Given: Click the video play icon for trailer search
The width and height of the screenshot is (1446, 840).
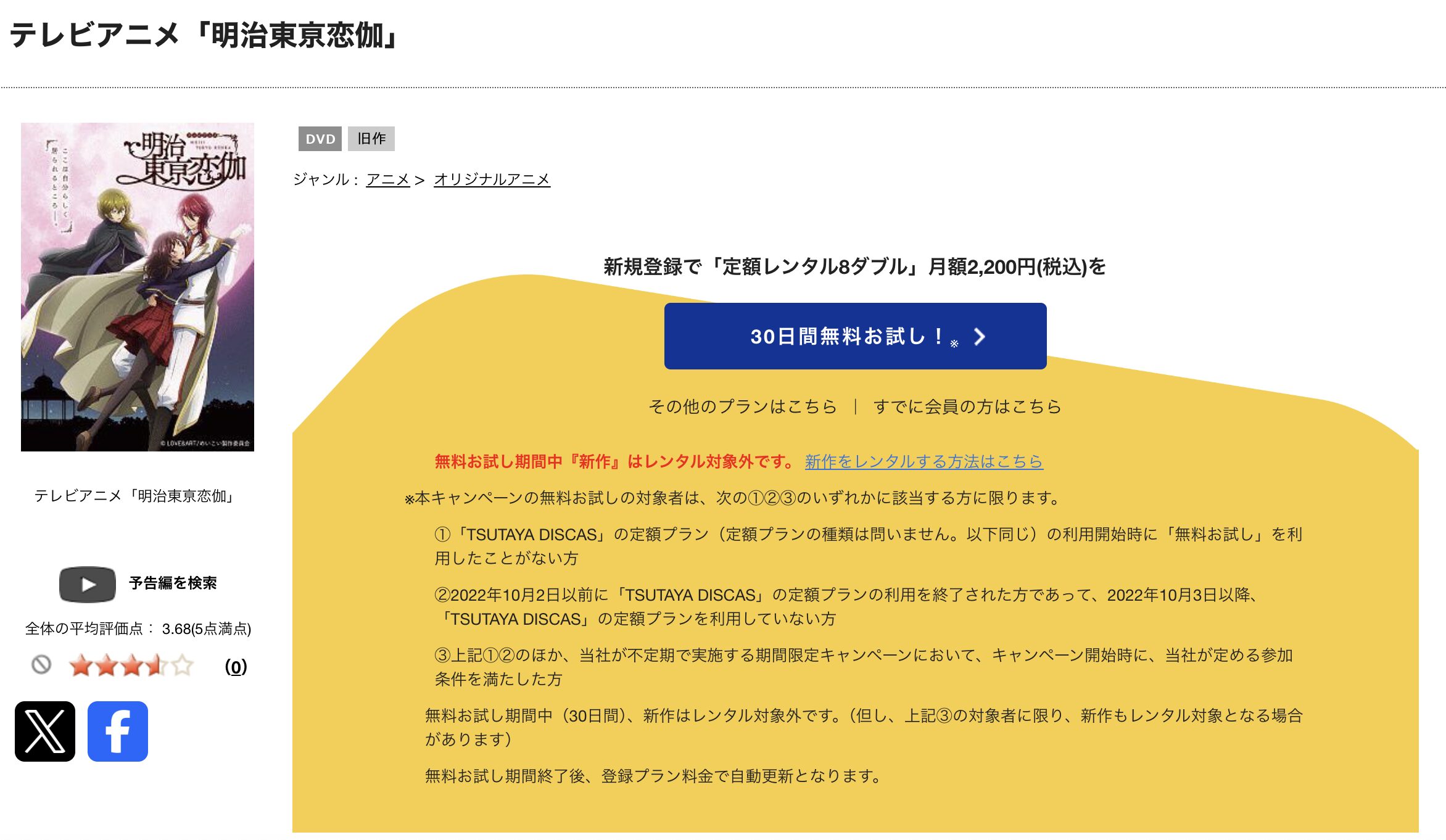Looking at the screenshot, I should pos(88,584).
